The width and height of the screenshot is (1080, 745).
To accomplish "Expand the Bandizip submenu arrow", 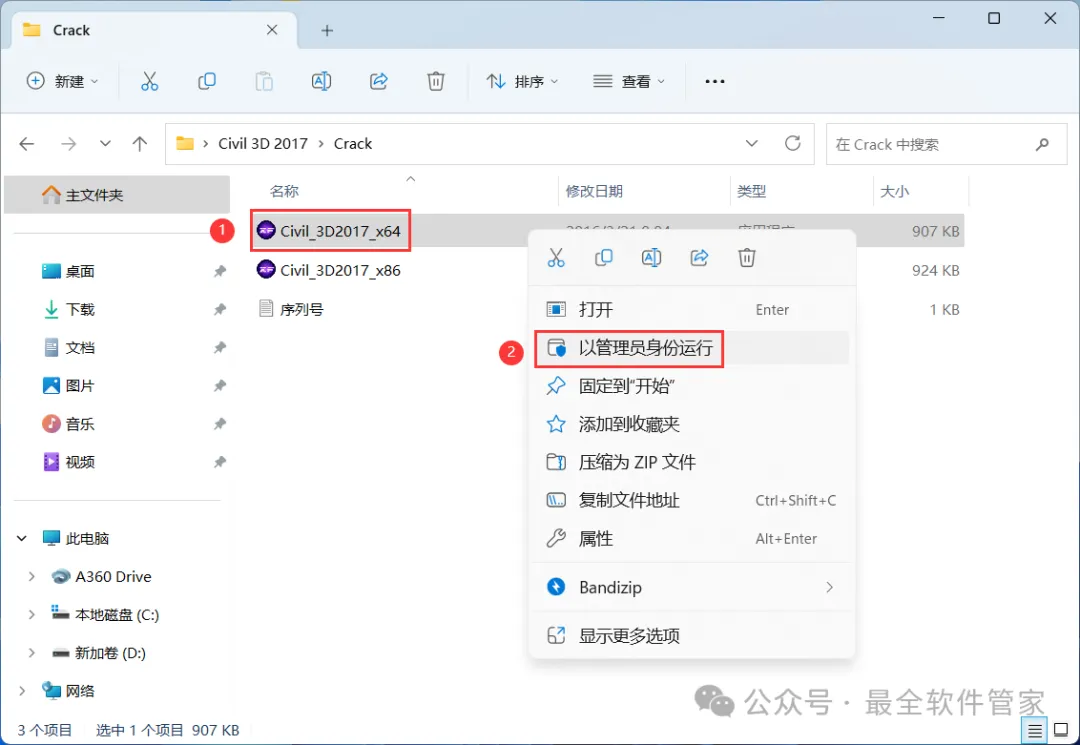I will point(829,587).
